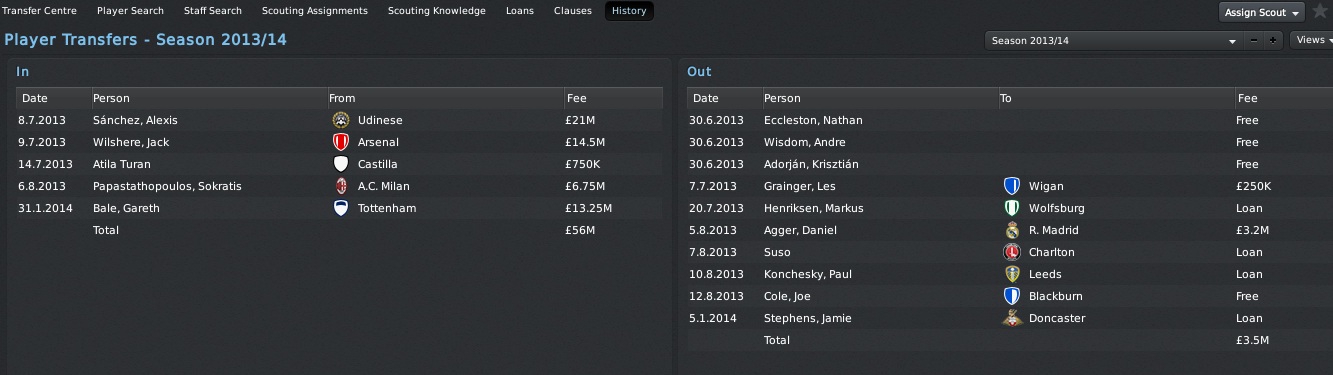Click the Tottenham club badge icon
The image size is (1333, 375).
pyautogui.click(x=340, y=208)
